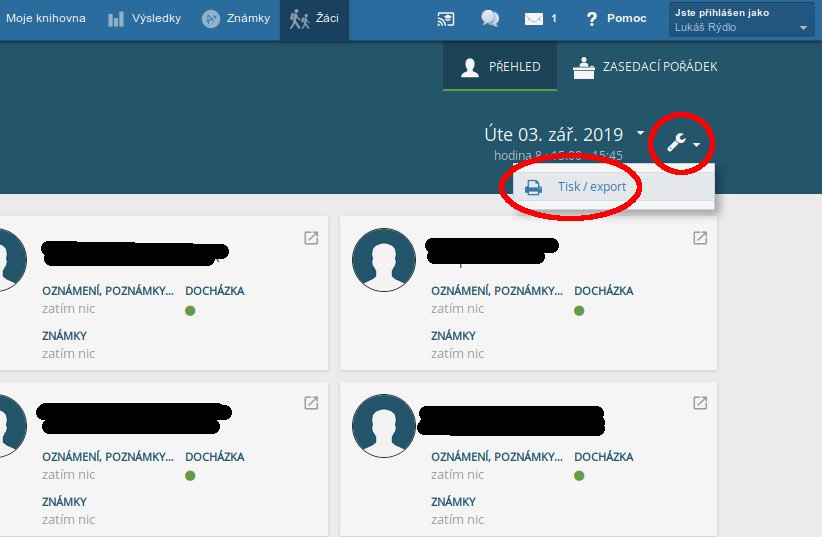Select Tisk / export from the menu
This screenshot has height=537, width=822.
coord(590,187)
